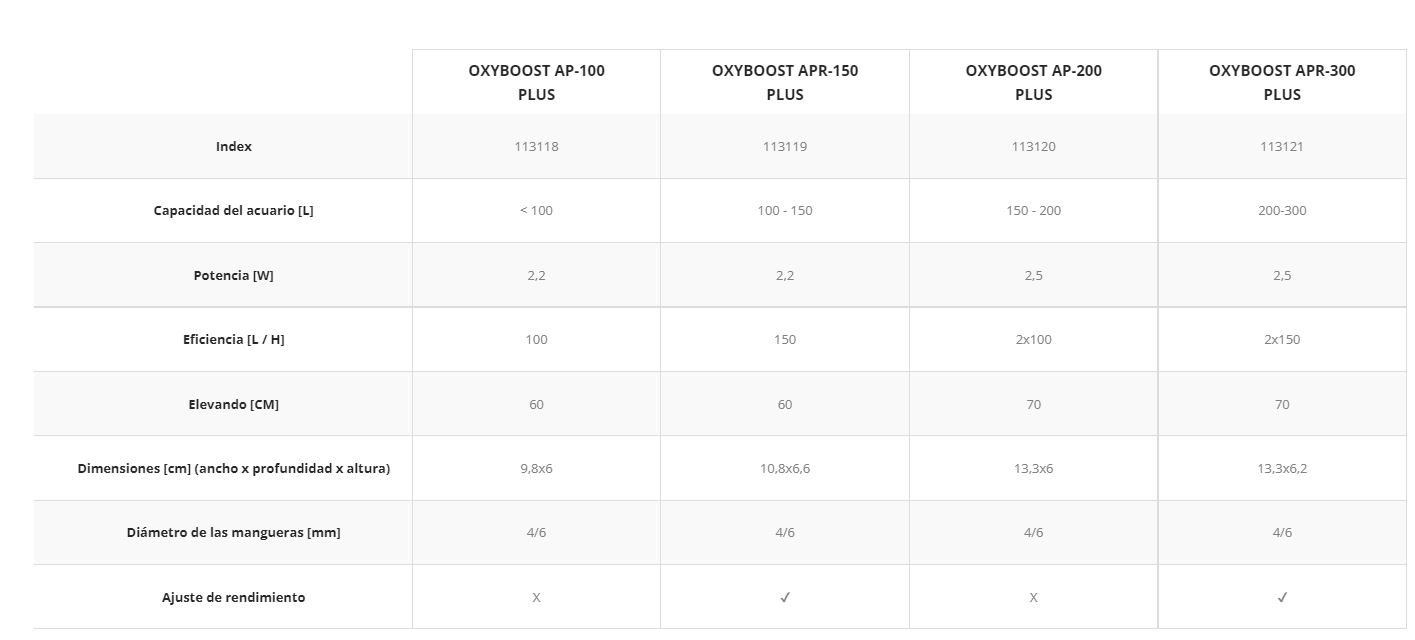Viewport: 1415px width, 640px height.
Task: Click the Ajuste de rendimiento row label
Action: [233, 597]
